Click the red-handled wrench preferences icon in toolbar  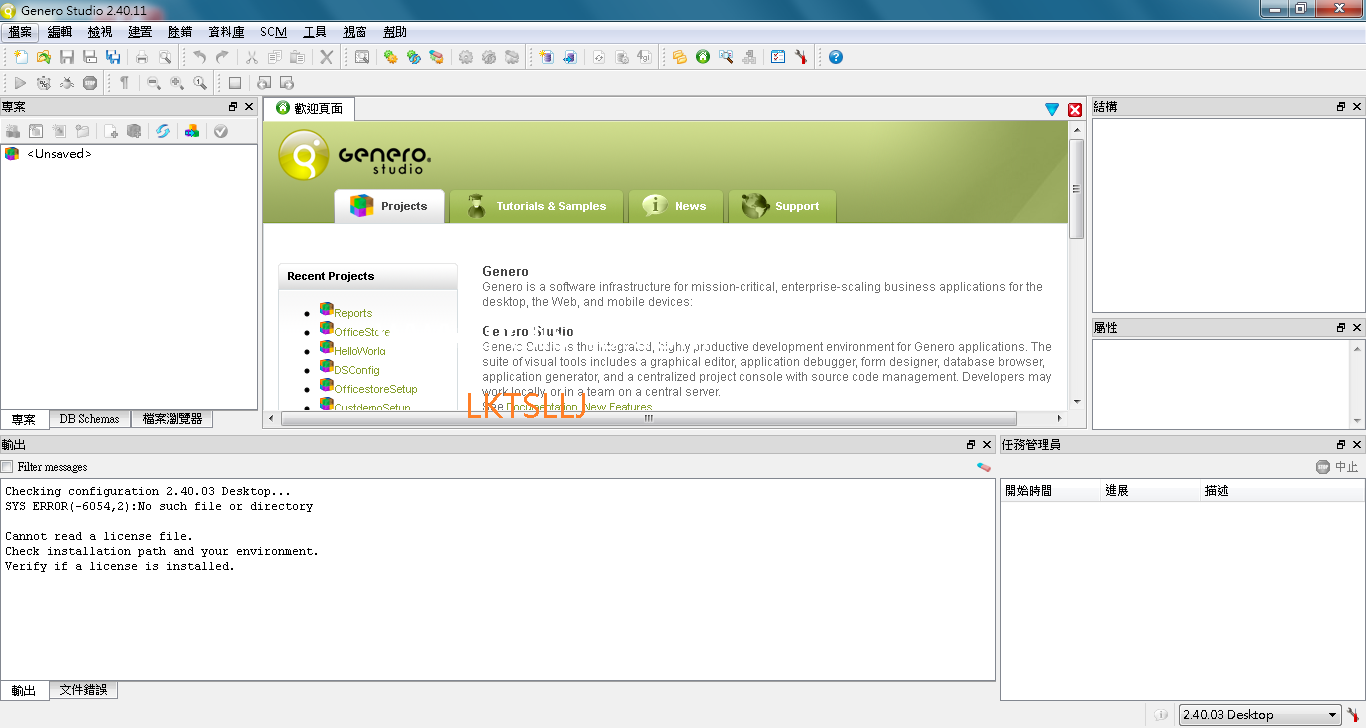[801, 57]
